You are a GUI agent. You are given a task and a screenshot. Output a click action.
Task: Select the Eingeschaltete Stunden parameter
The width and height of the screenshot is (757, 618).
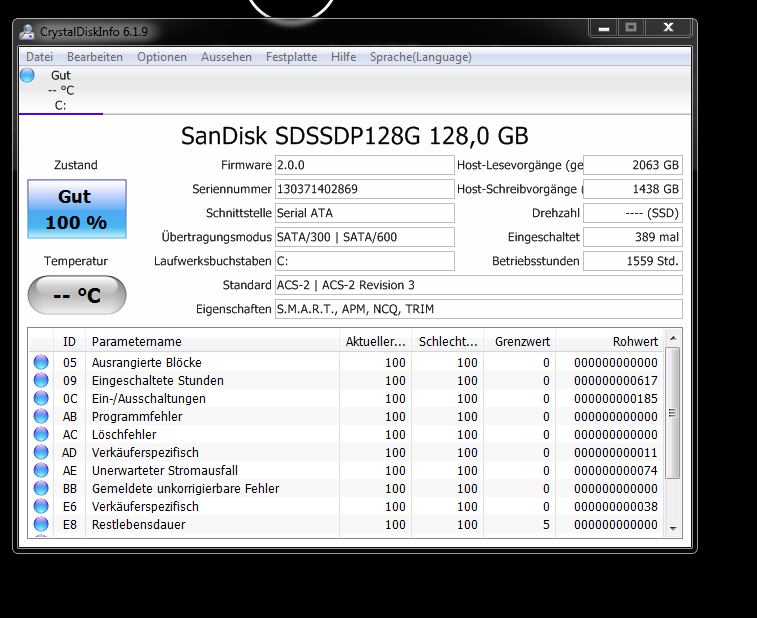coord(158,380)
